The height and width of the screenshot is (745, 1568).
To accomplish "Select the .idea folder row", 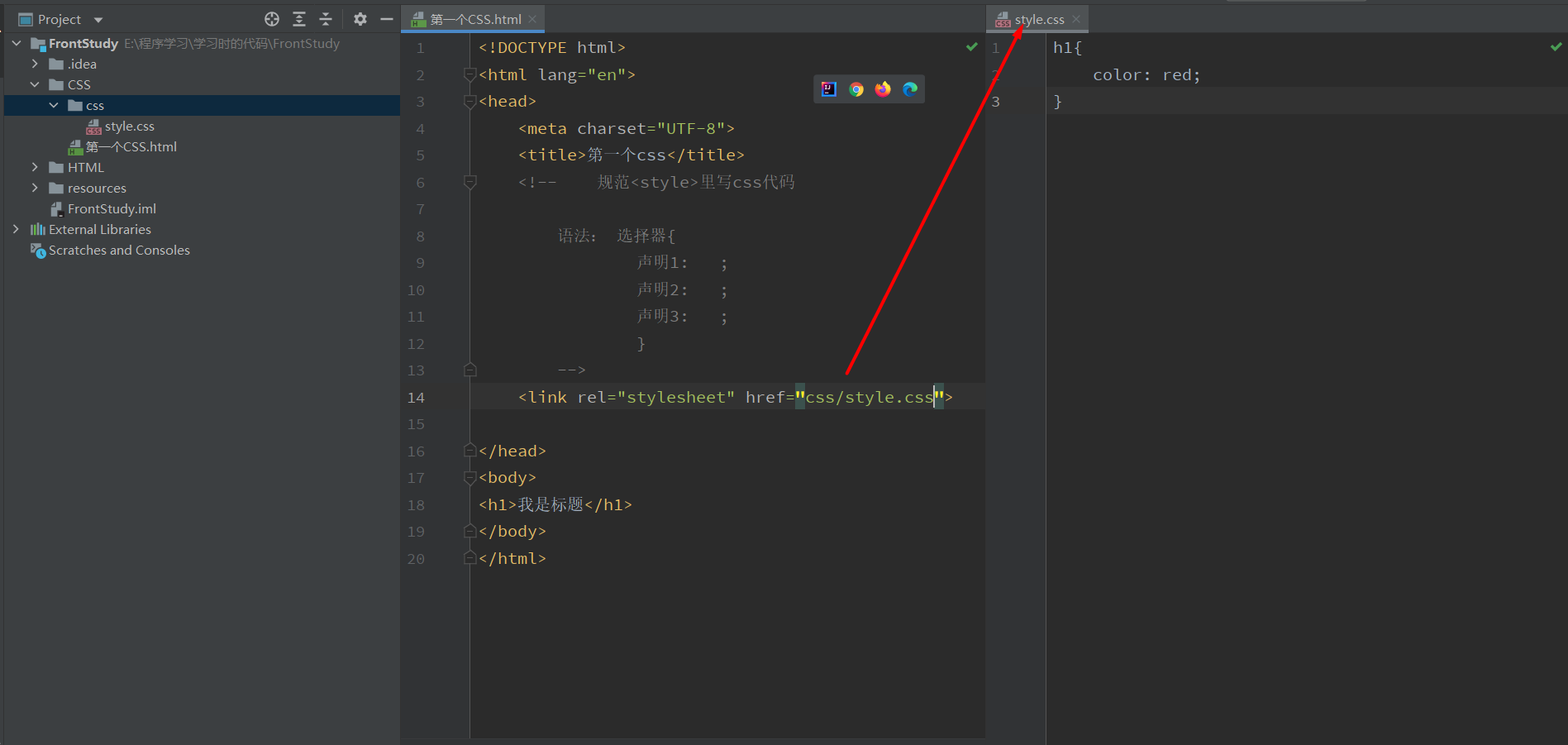I will click(202, 64).
